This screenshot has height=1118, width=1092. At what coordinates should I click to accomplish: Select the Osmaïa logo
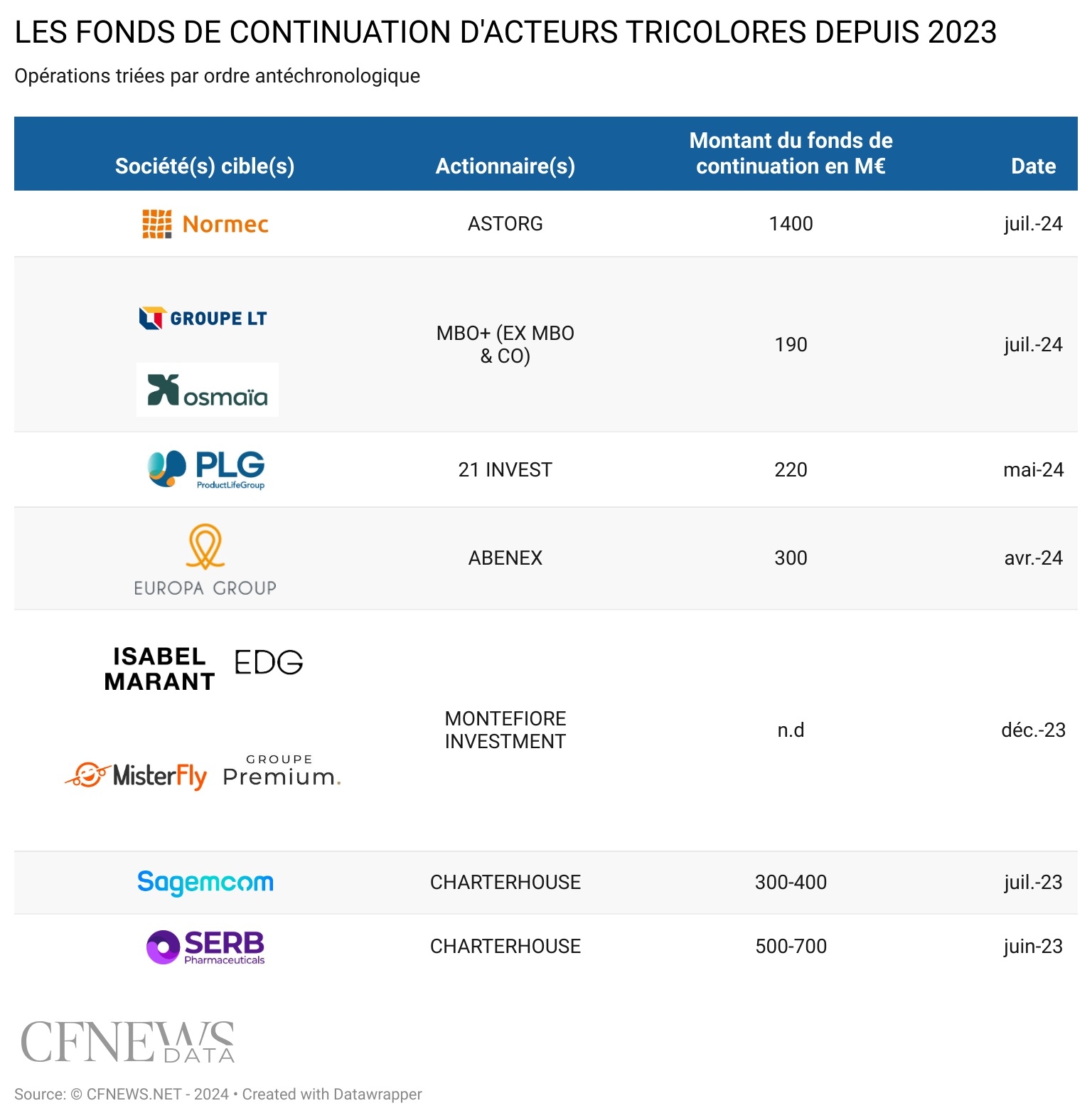pyautogui.click(x=208, y=390)
